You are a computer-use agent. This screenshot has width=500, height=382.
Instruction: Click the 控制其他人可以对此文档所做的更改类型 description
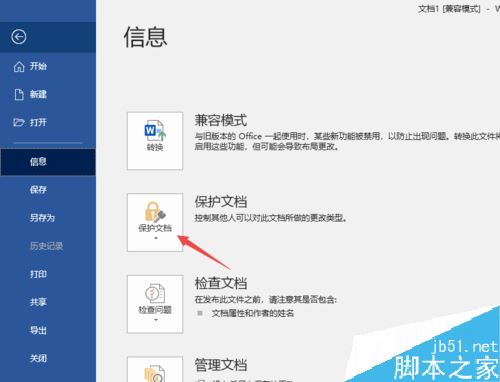coord(271,218)
